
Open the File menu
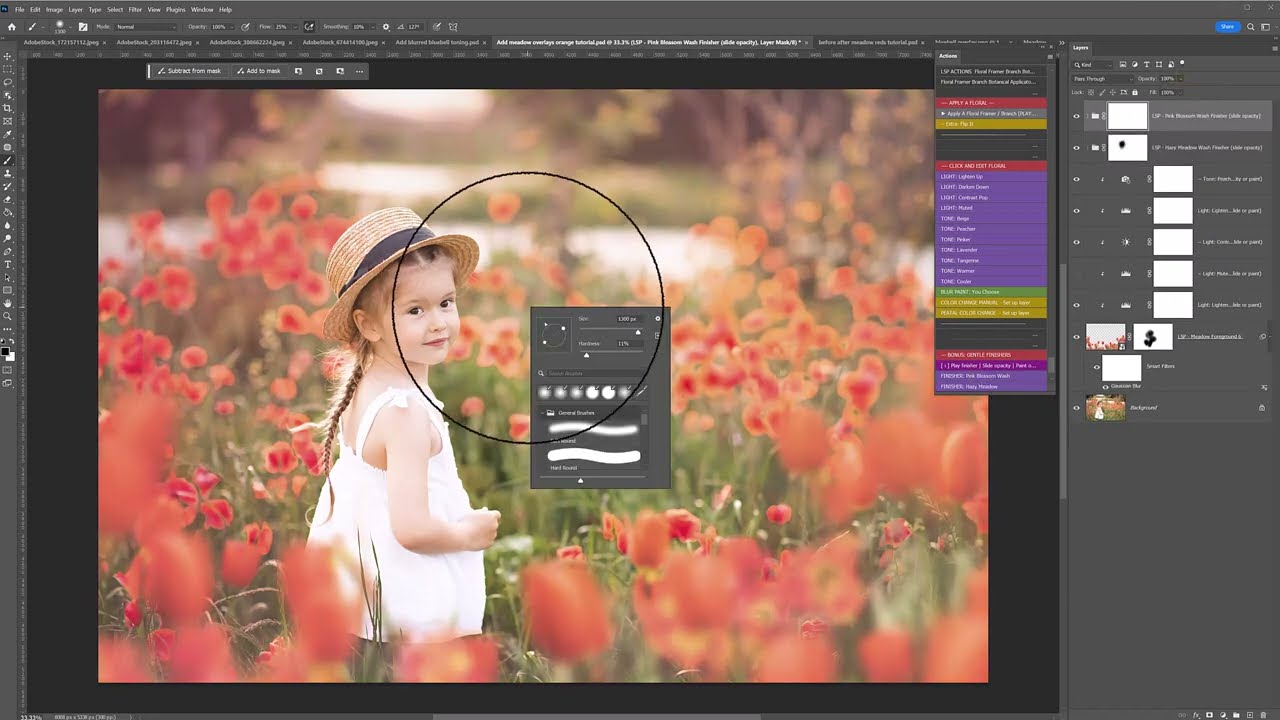pos(20,9)
